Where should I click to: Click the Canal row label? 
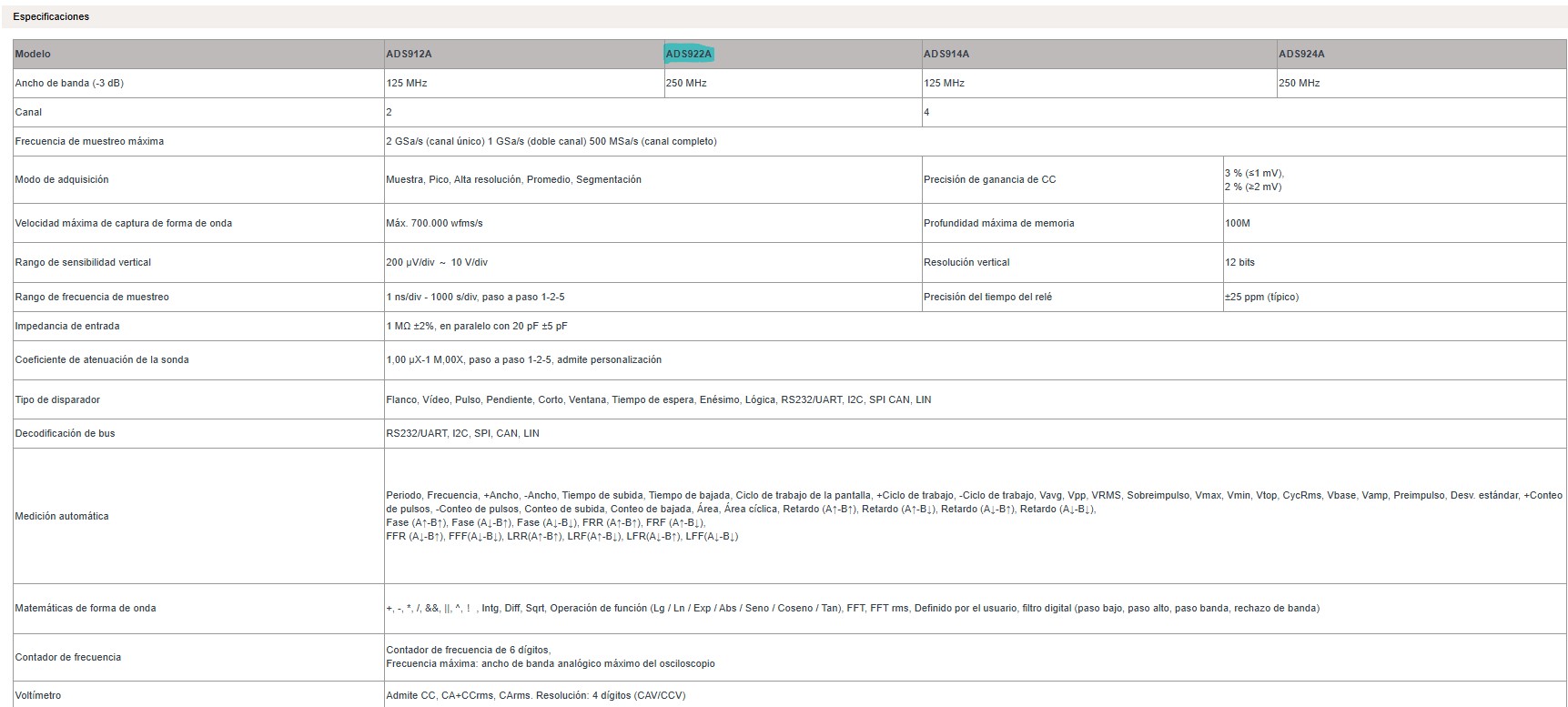click(x=29, y=112)
